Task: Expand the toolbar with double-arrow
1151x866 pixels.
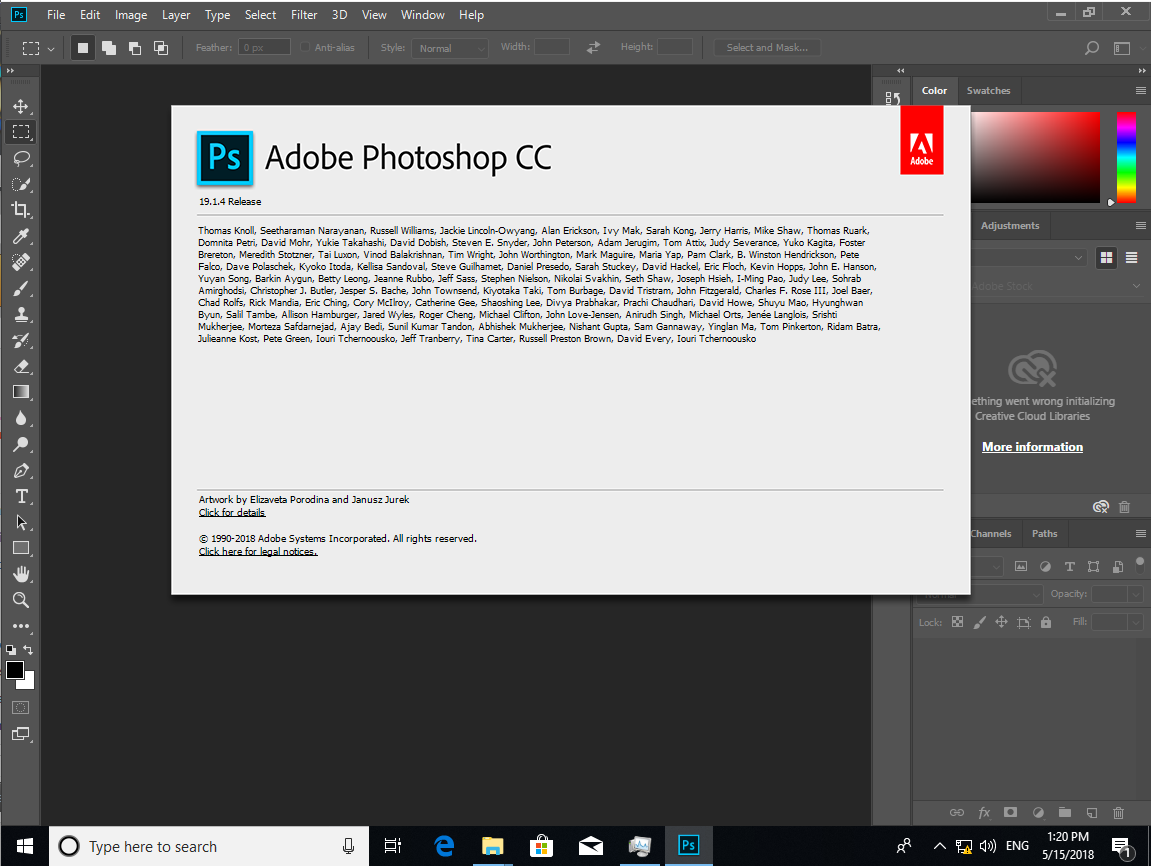Action: pos(10,70)
